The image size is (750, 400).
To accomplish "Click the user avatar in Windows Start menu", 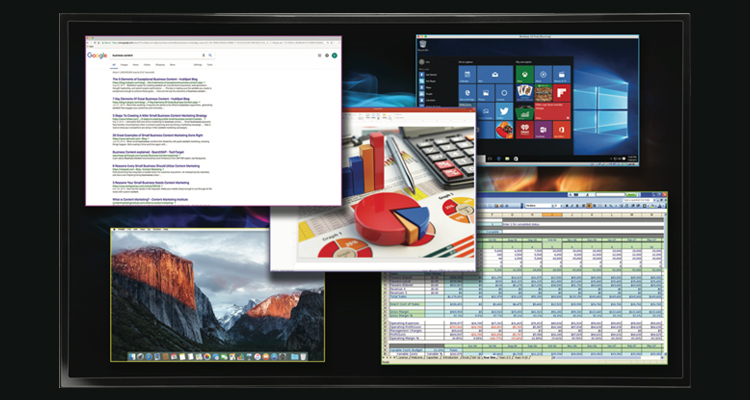I will tap(422, 62).
